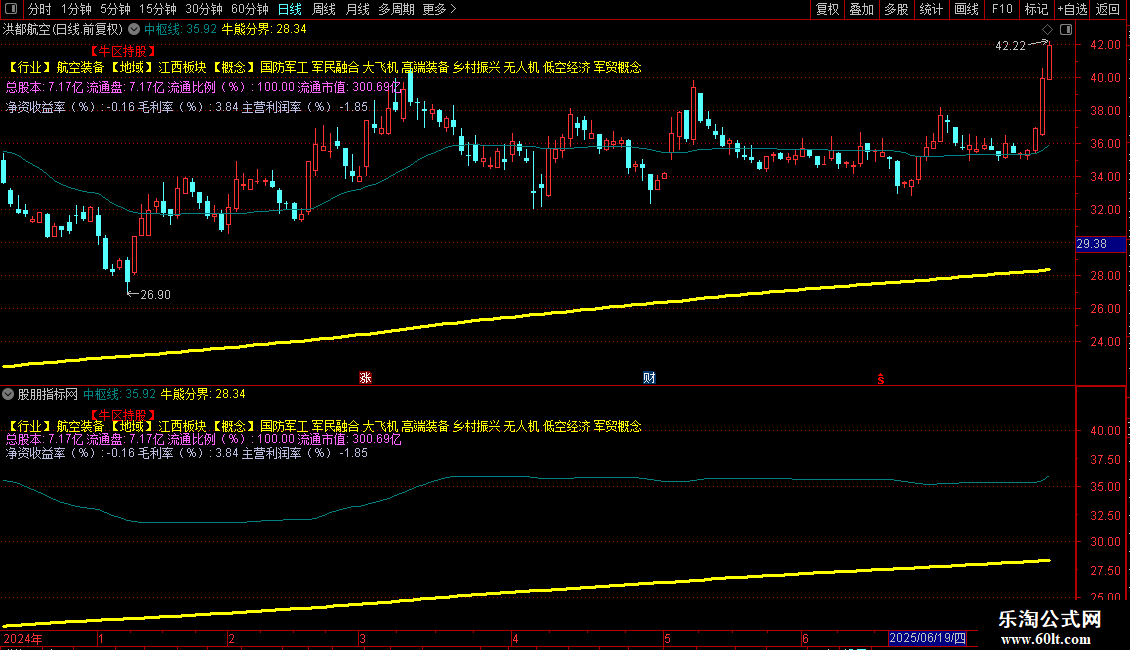Screen dimensions: 1130x650
Task: Select the 5分钟 period
Action: (115, 9)
